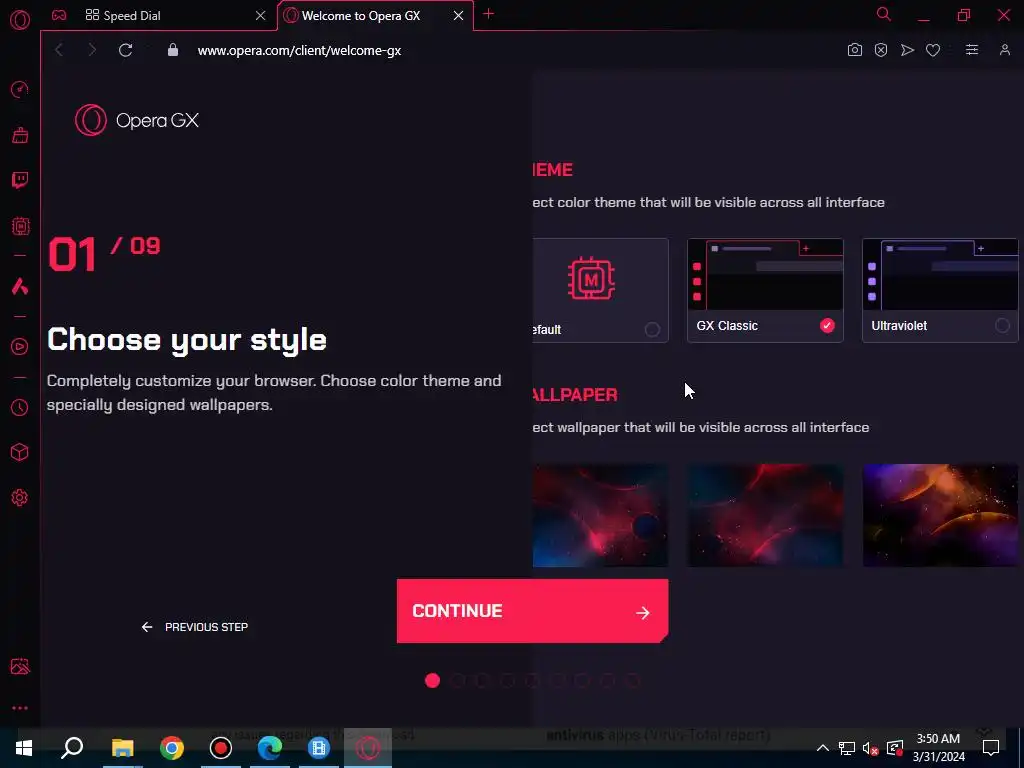Open Windows taskbar search
The height and width of the screenshot is (768, 1024).
[72, 748]
